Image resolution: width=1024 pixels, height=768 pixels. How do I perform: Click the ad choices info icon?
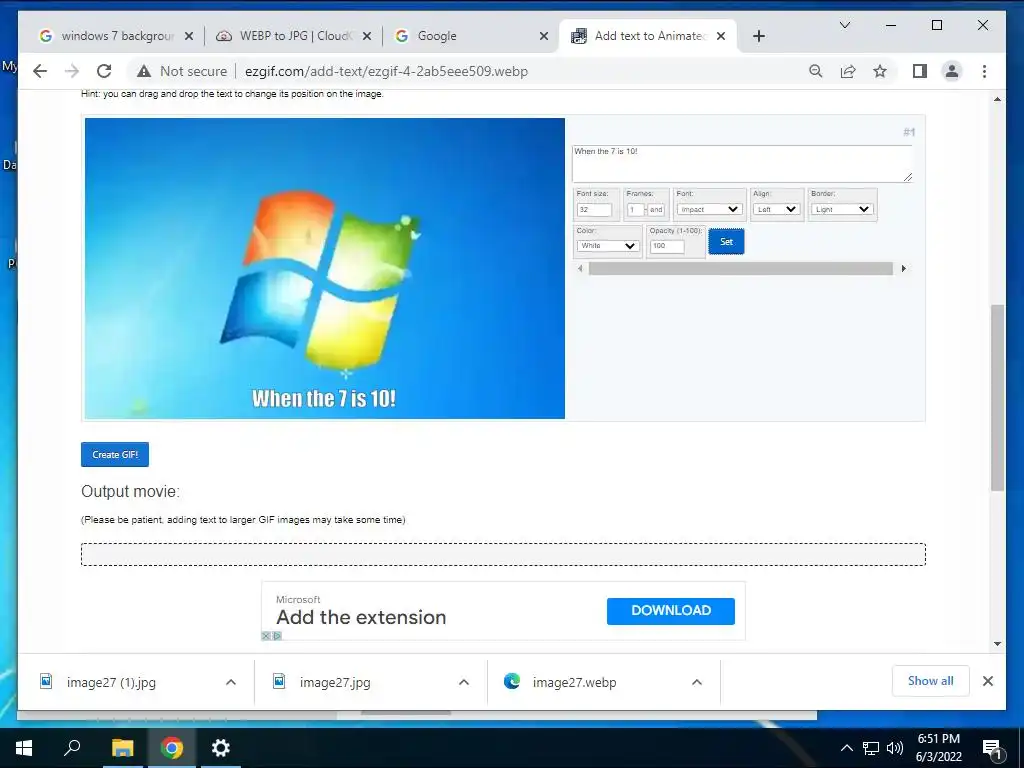pyautogui.click(x=278, y=635)
